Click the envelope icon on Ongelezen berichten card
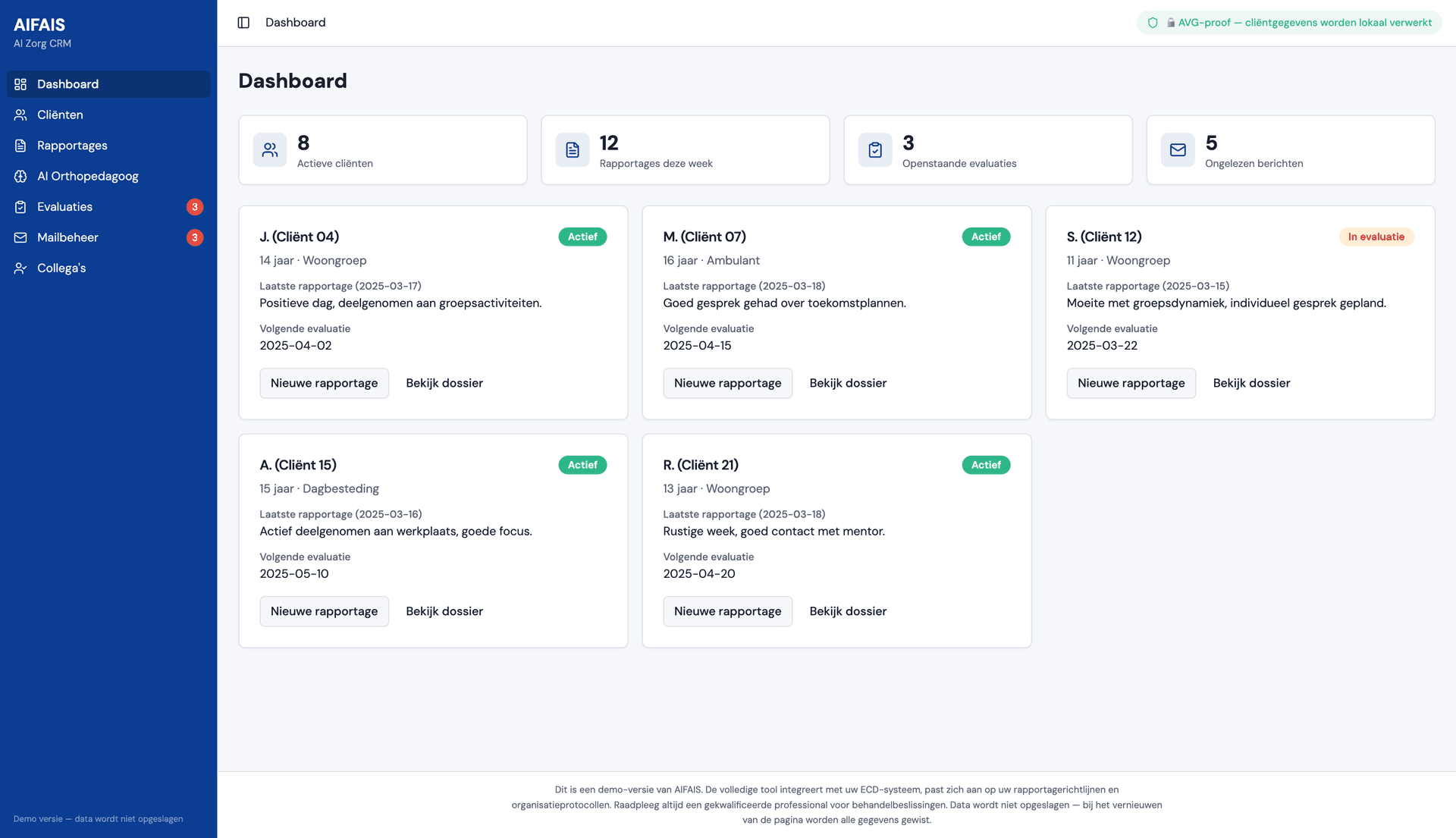 pos(1177,149)
